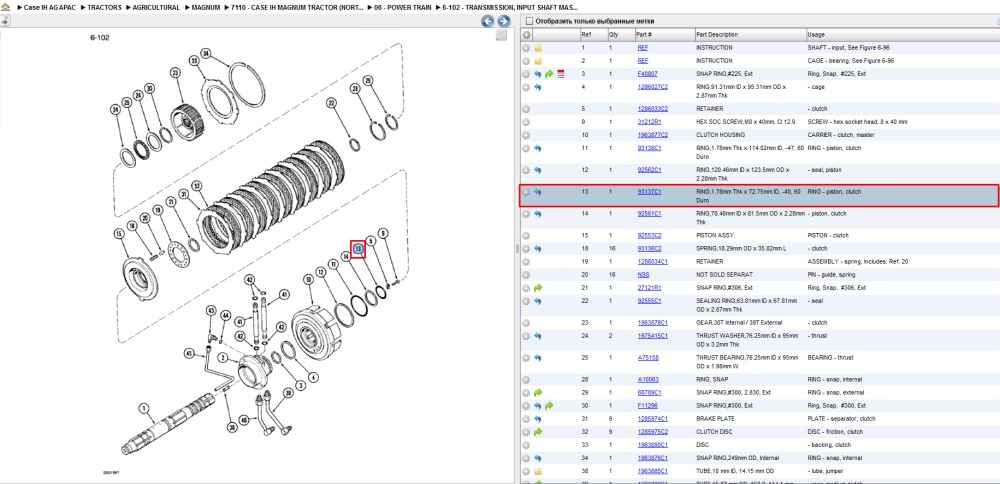Click the blue back arrow in Ref 3 row

point(538,75)
